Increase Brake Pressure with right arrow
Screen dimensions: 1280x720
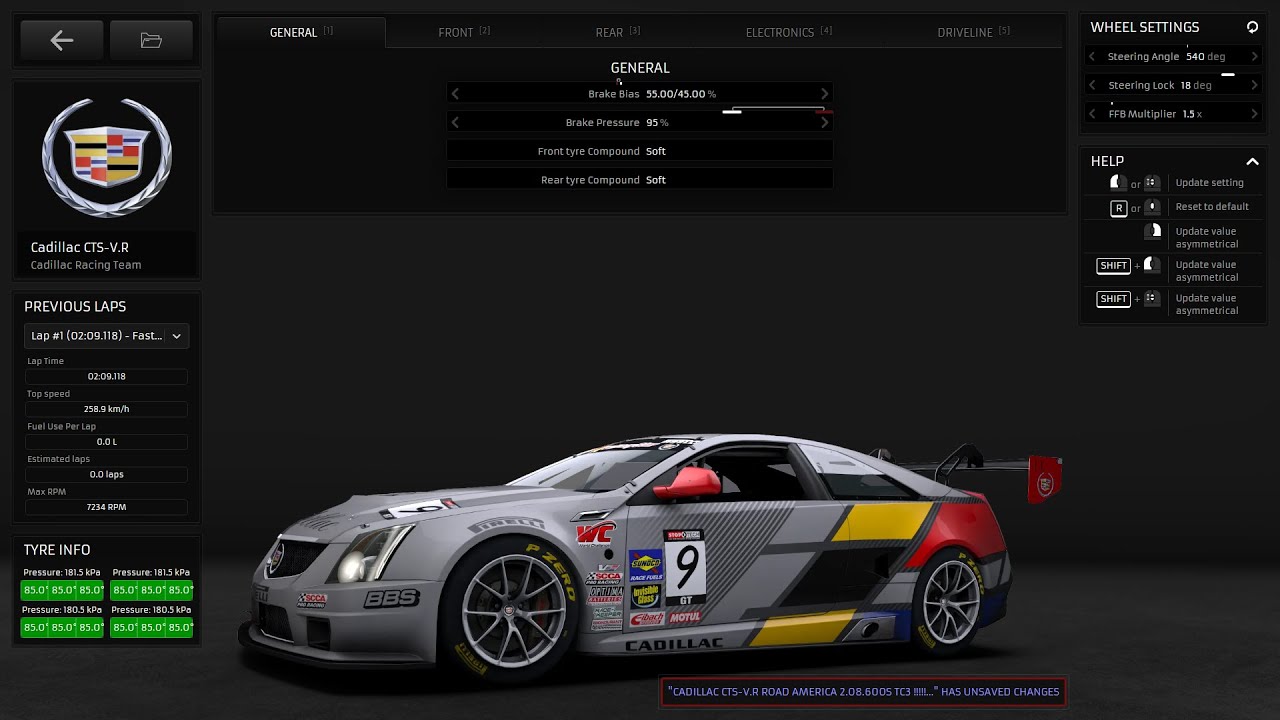pyautogui.click(x=825, y=122)
